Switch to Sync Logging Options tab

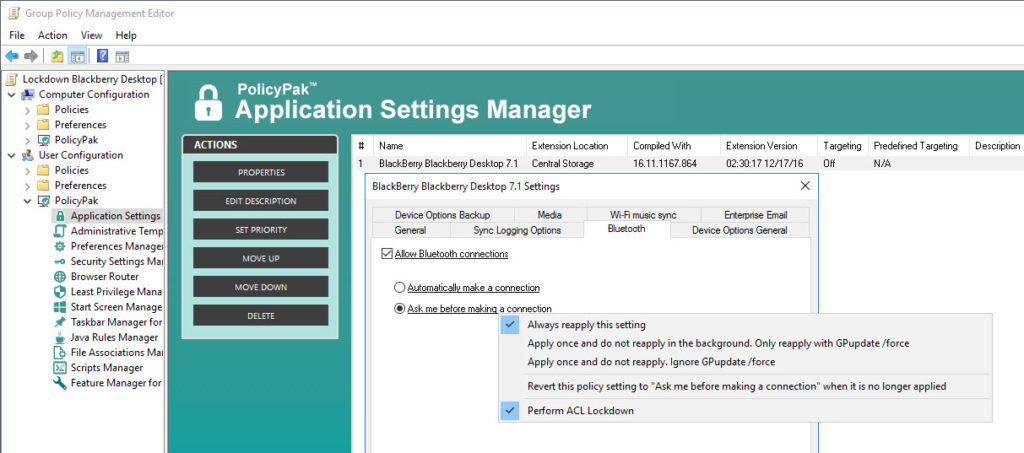click(x=517, y=230)
